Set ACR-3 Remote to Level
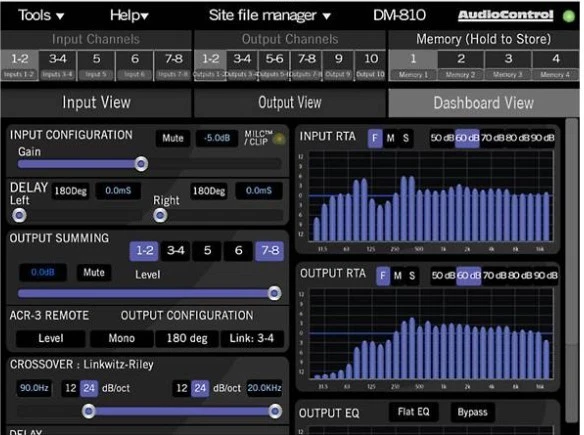Image resolution: width=584 pixels, height=435 pixels. (x=51, y=339)
